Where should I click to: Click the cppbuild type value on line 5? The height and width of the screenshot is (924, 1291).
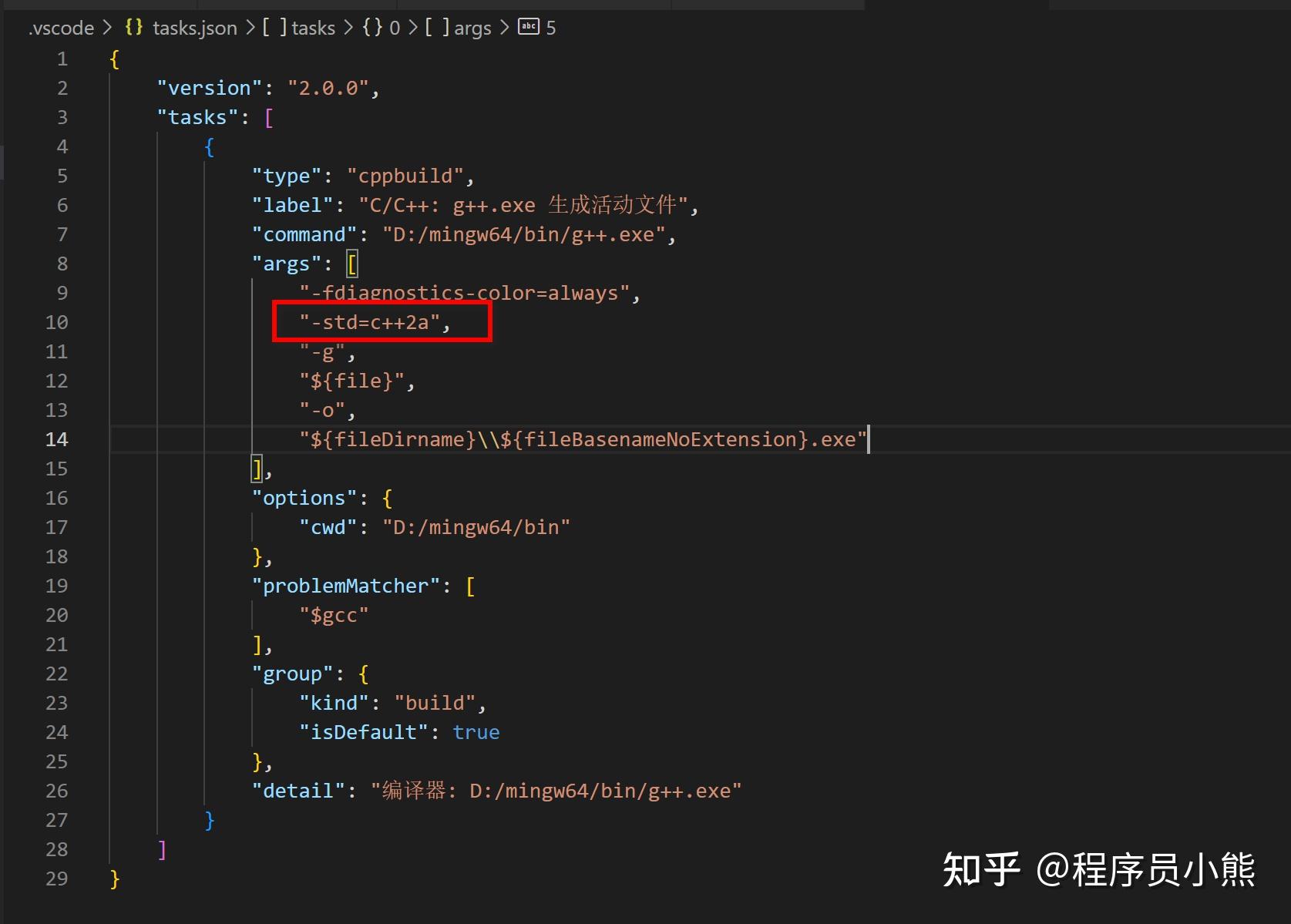pyautogui.click(x=407, y=176)
